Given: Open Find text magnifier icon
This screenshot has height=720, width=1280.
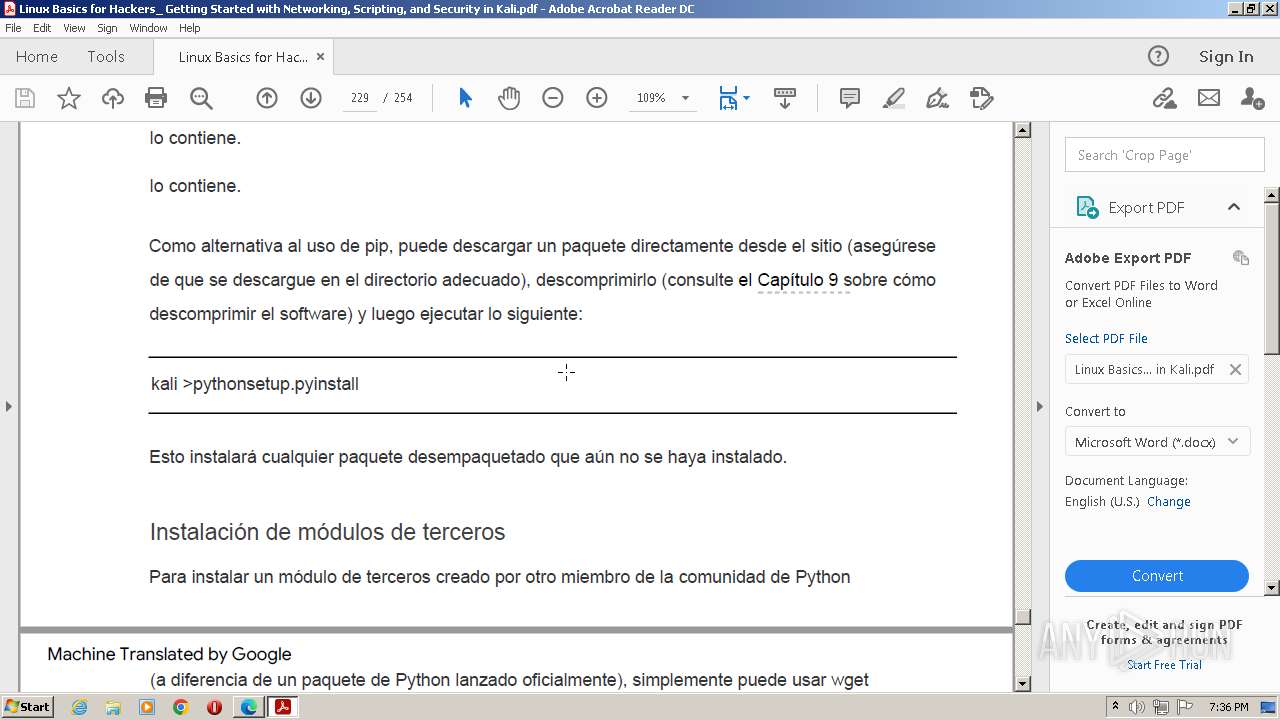Looking at the screenshot, I should click(201, 98).
